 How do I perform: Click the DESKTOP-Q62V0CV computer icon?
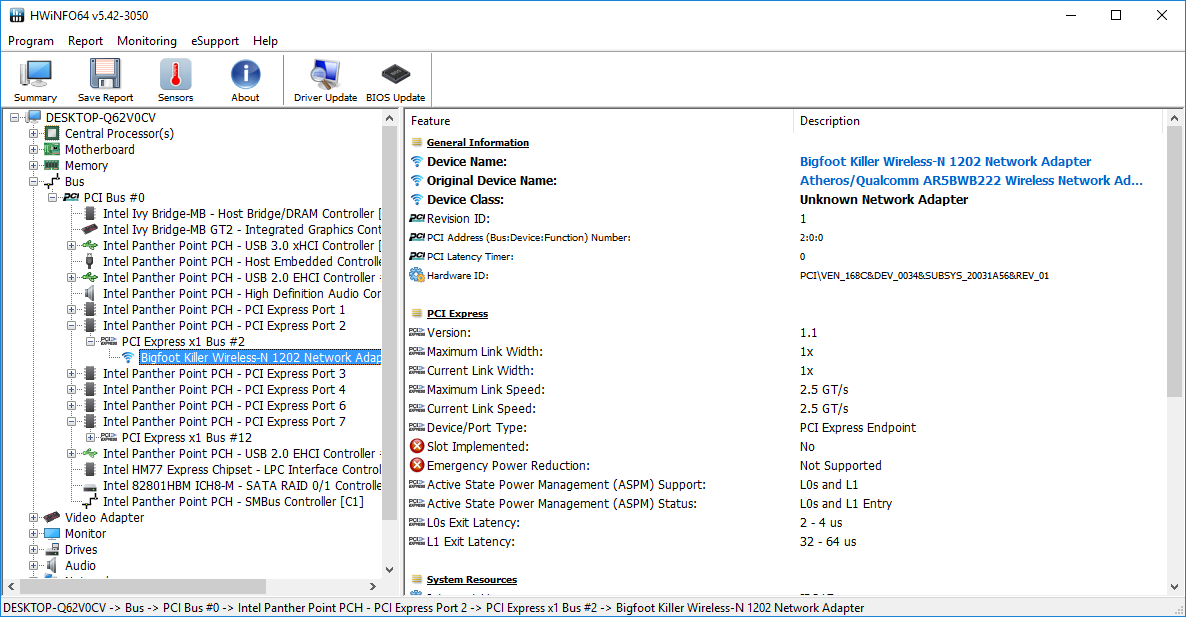(x=34, y=117)
